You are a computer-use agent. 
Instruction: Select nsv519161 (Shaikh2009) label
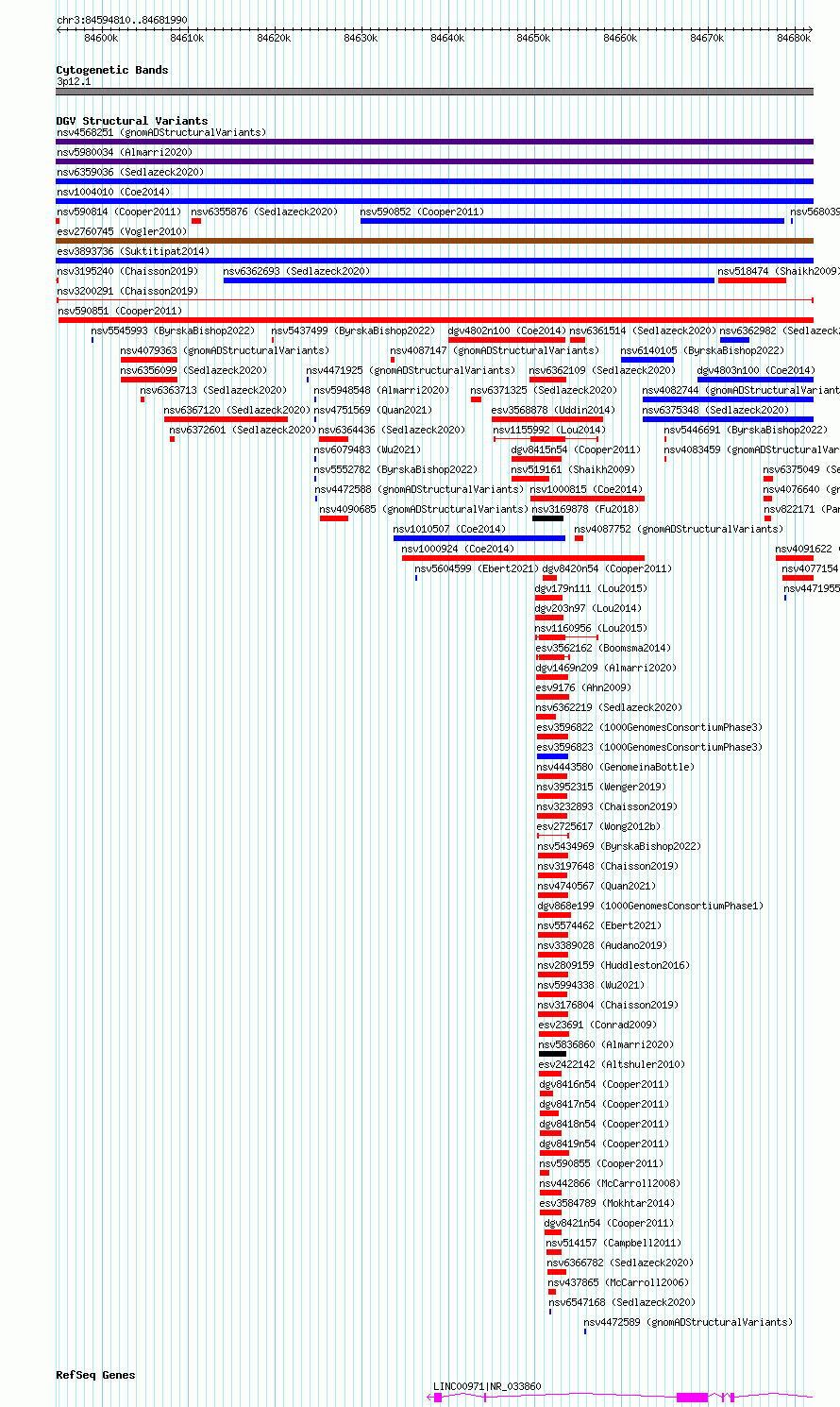pyautogui.click(x=574, y=469)
